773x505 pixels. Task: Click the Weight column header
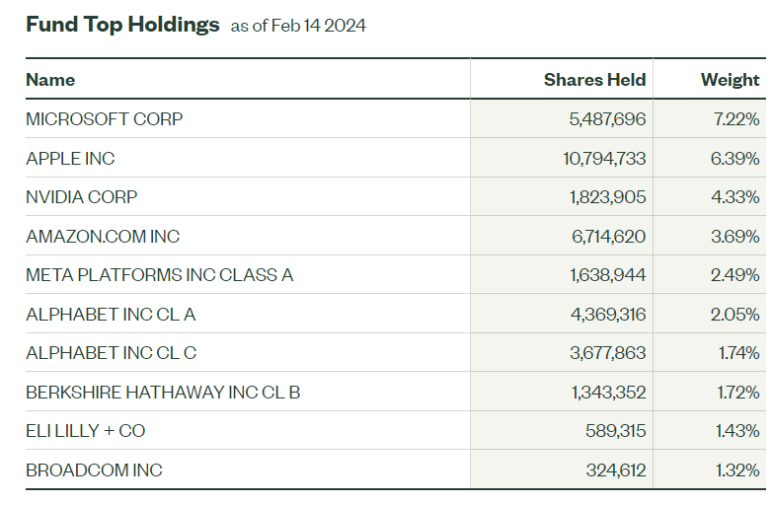pyautogui.click(x=730, y=80)
